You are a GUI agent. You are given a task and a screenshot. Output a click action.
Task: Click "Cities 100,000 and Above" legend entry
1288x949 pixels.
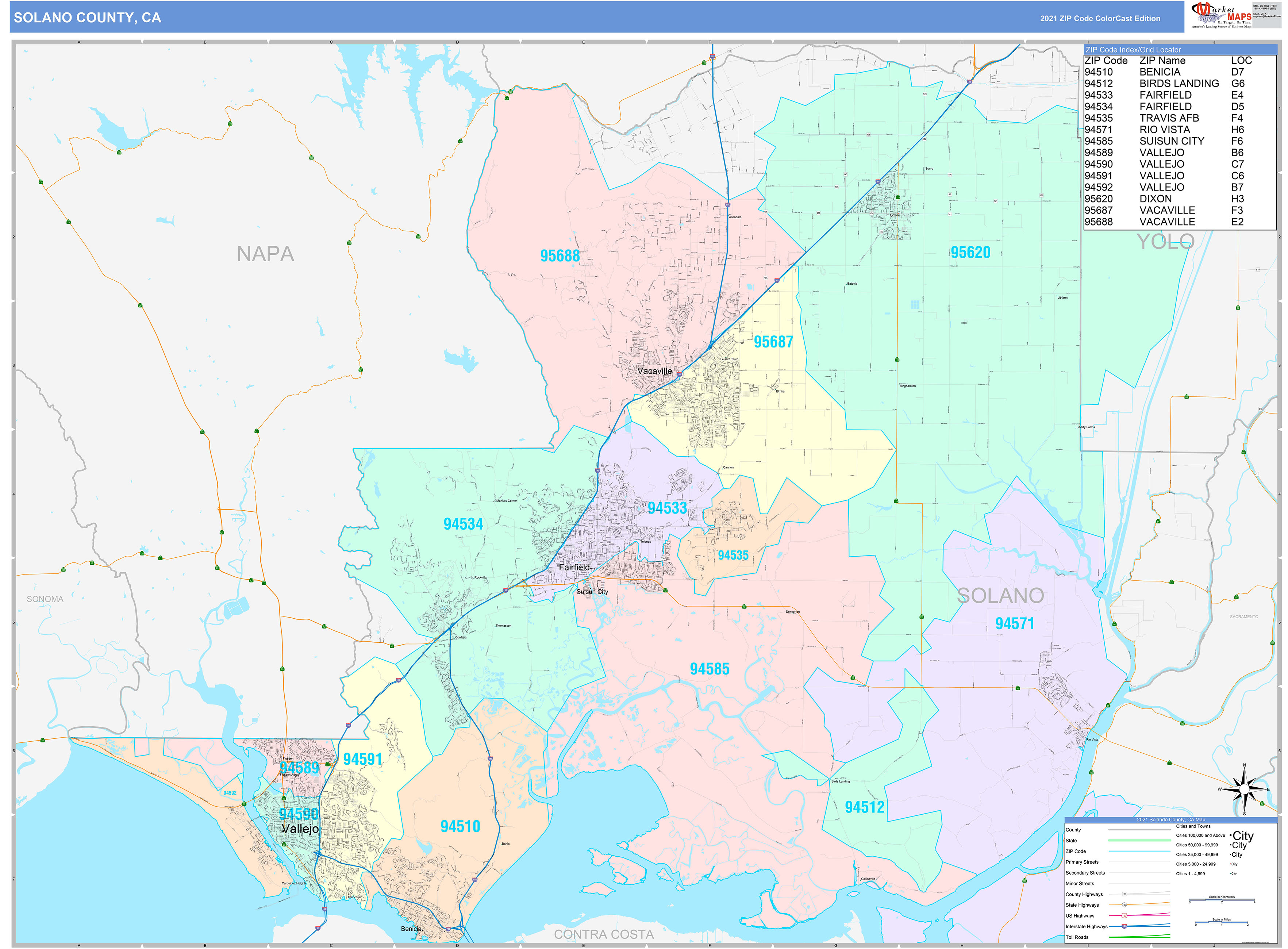coord(1215,836)
